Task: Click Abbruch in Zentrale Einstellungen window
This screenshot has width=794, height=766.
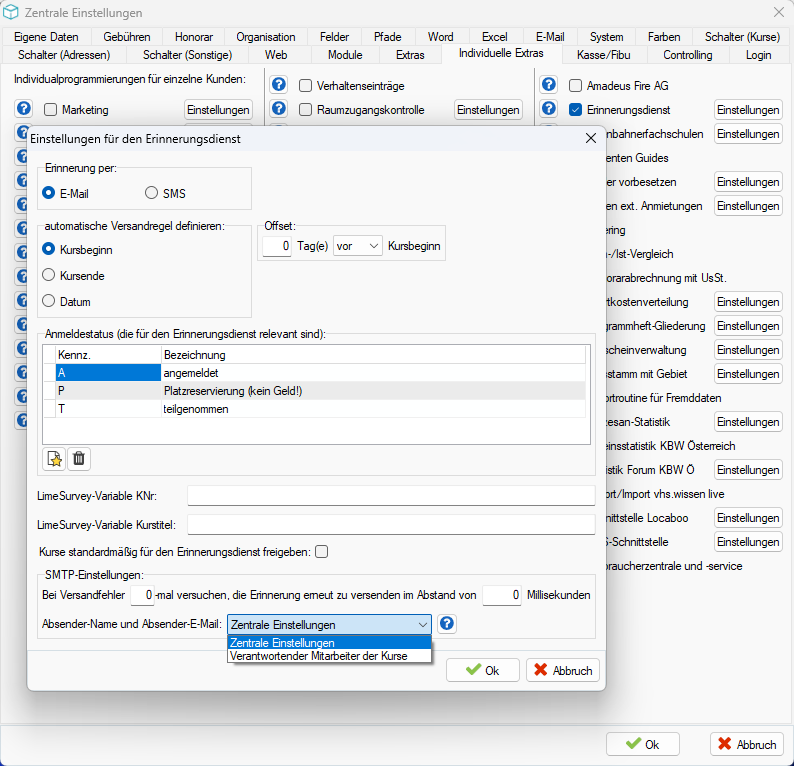Action: click(747, 744)
